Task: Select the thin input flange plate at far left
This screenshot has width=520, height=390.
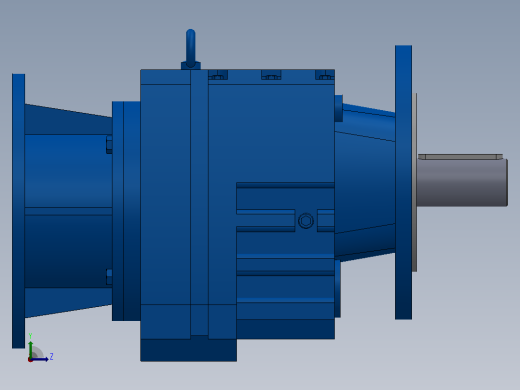Action: (x=18, y=211)
